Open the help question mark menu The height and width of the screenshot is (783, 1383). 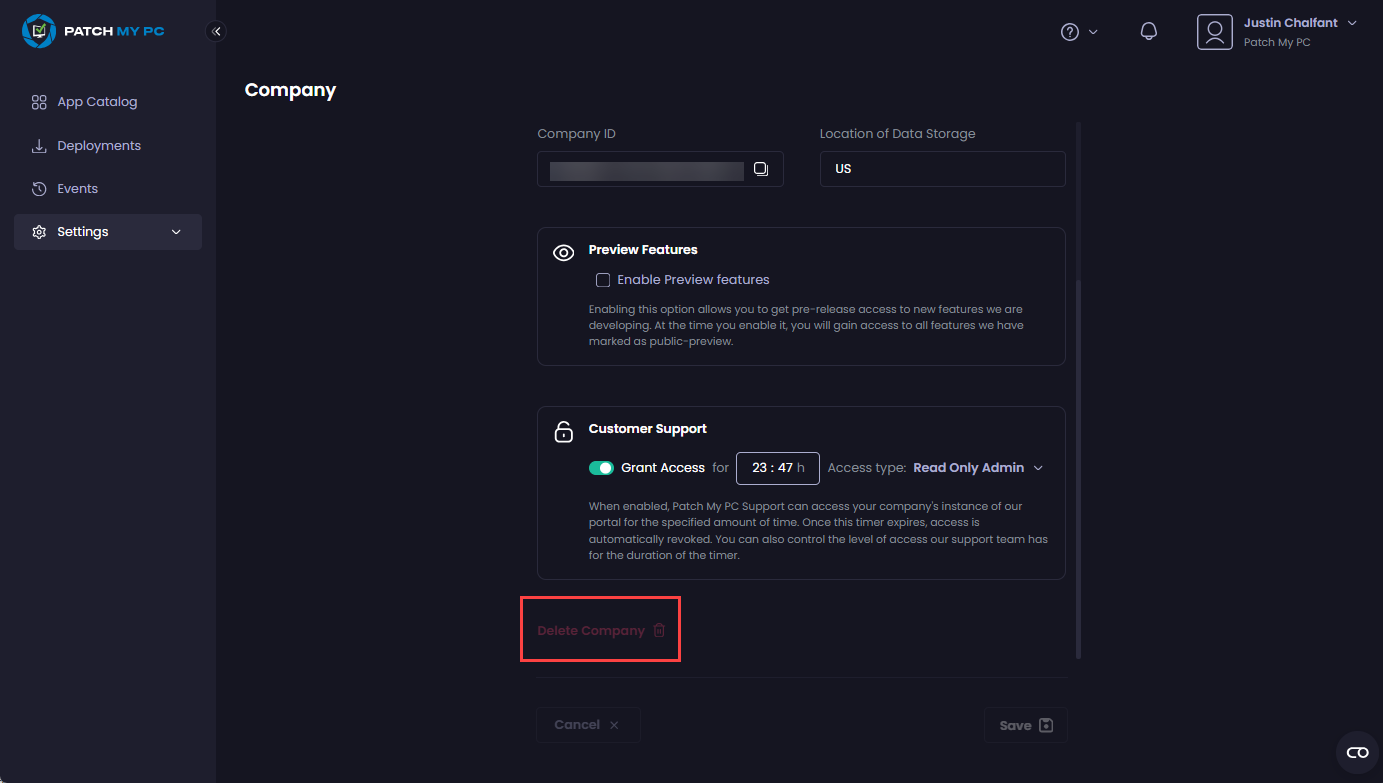tap(1070, 32)
